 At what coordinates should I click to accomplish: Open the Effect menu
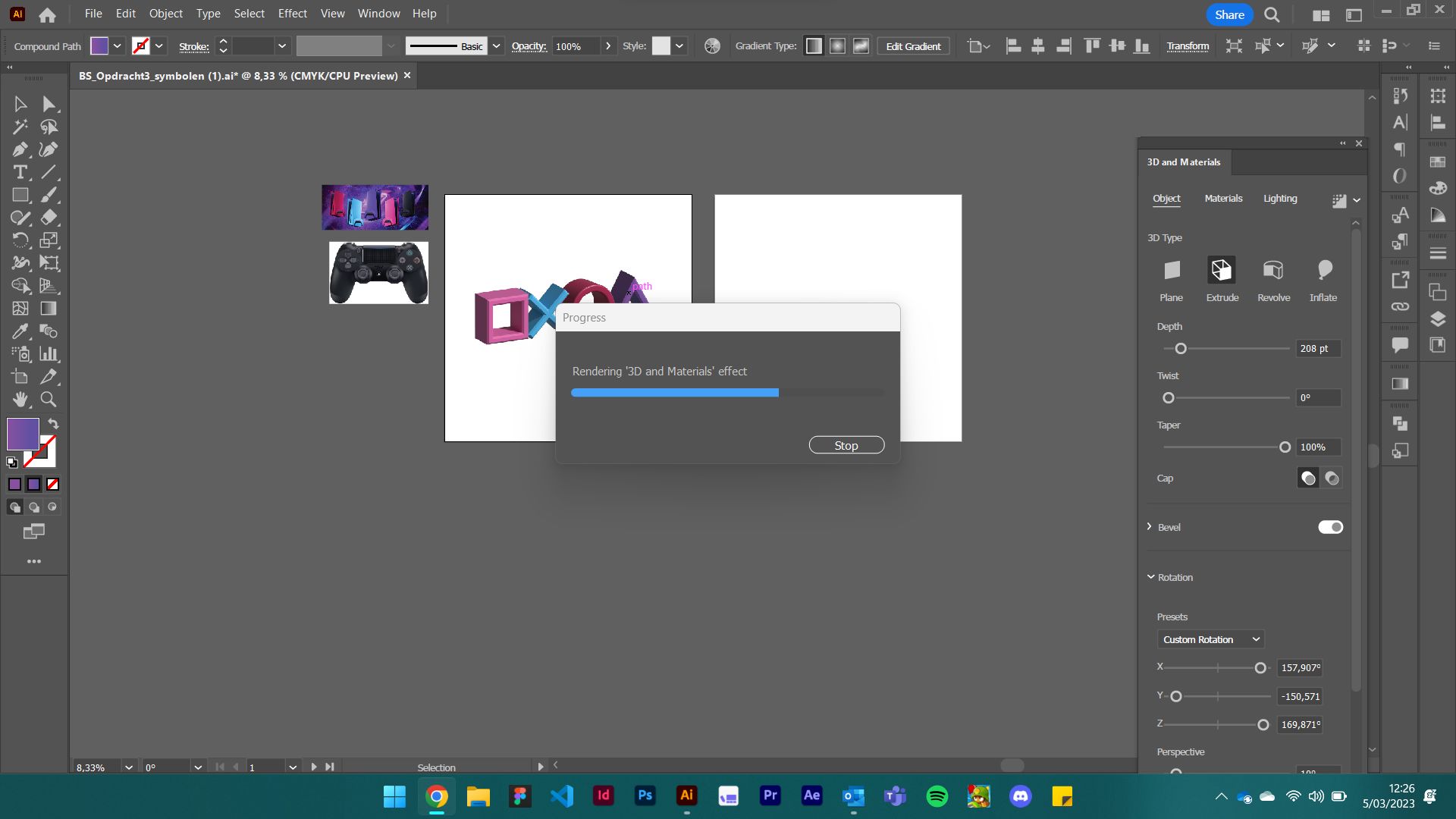pyautogui.click(x=292, y=13)
